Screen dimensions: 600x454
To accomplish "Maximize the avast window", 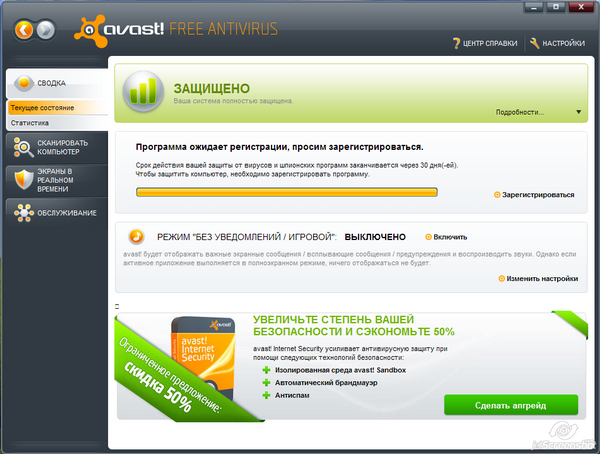I will [556, 7].
